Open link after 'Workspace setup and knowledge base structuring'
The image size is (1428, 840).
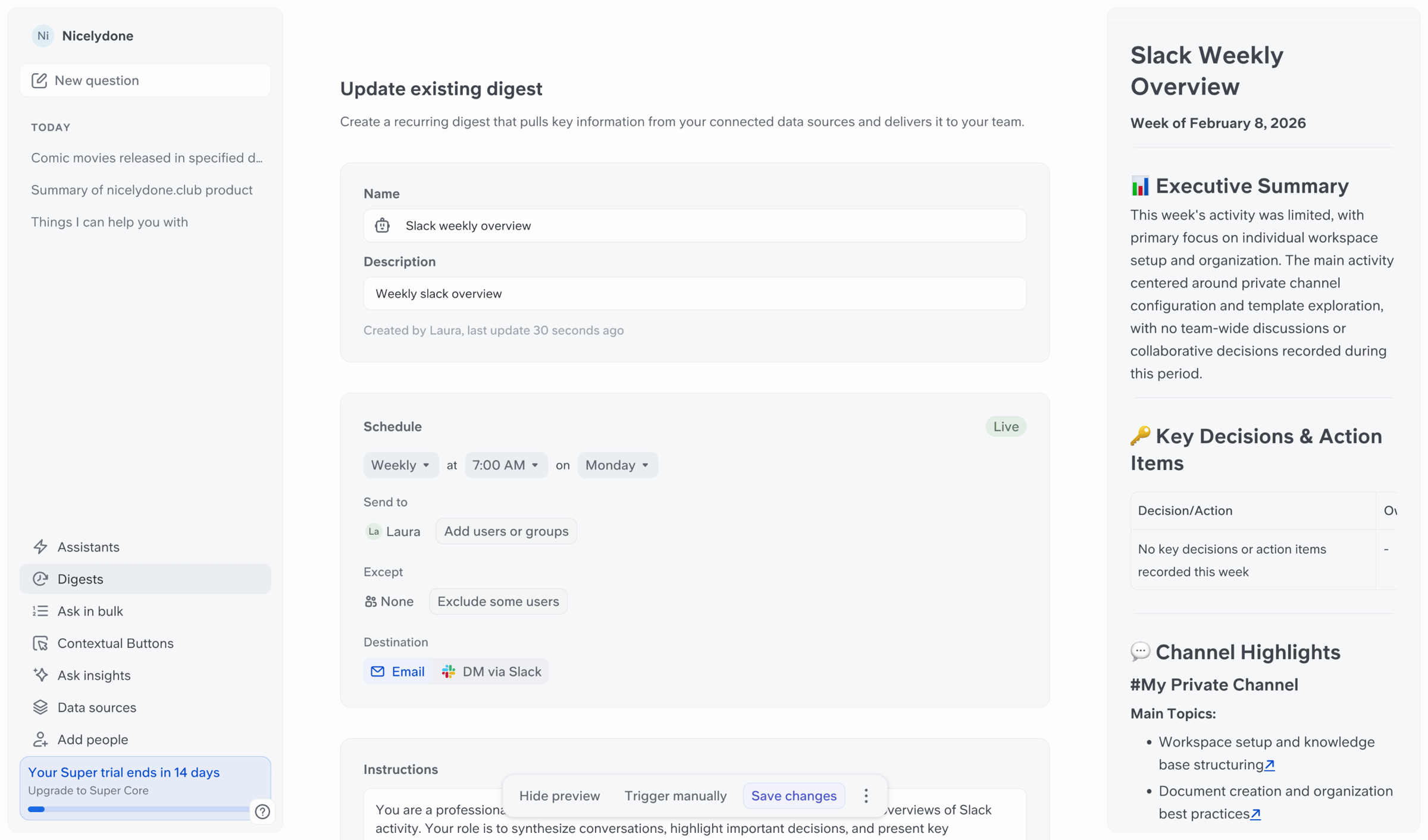click(1270, 765)
